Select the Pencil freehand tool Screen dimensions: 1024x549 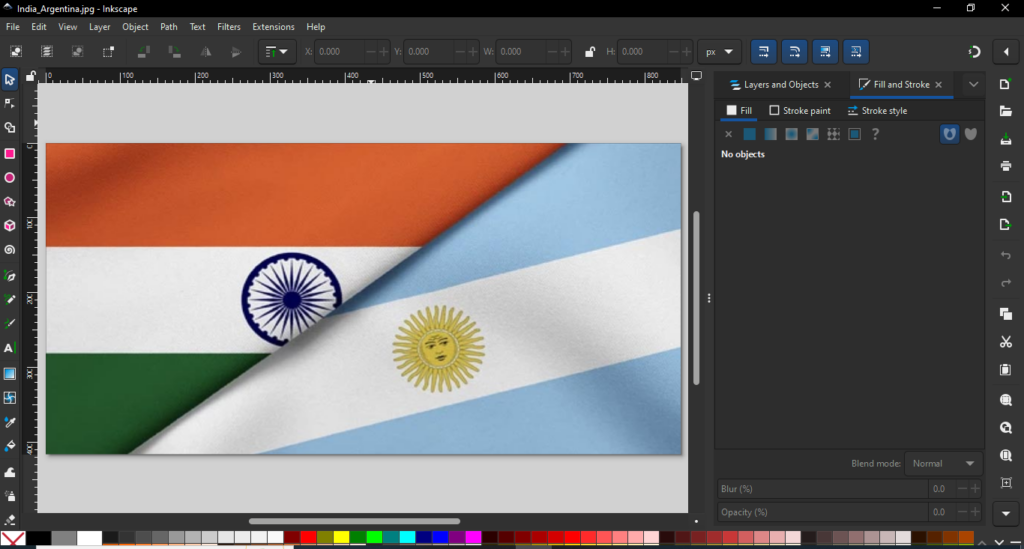point(10,300)
